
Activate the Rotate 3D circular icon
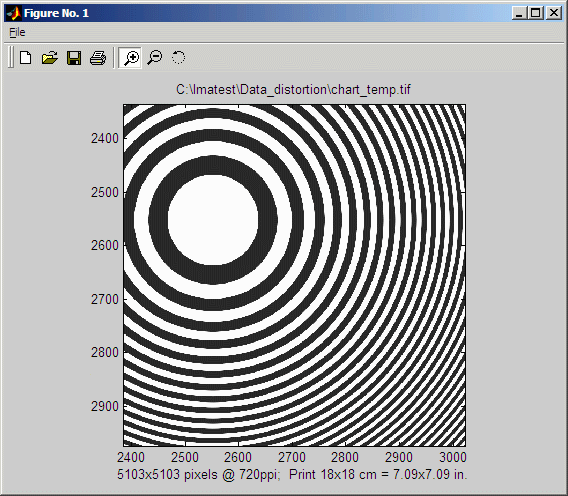pyautogui.click(x=178, y=58)
